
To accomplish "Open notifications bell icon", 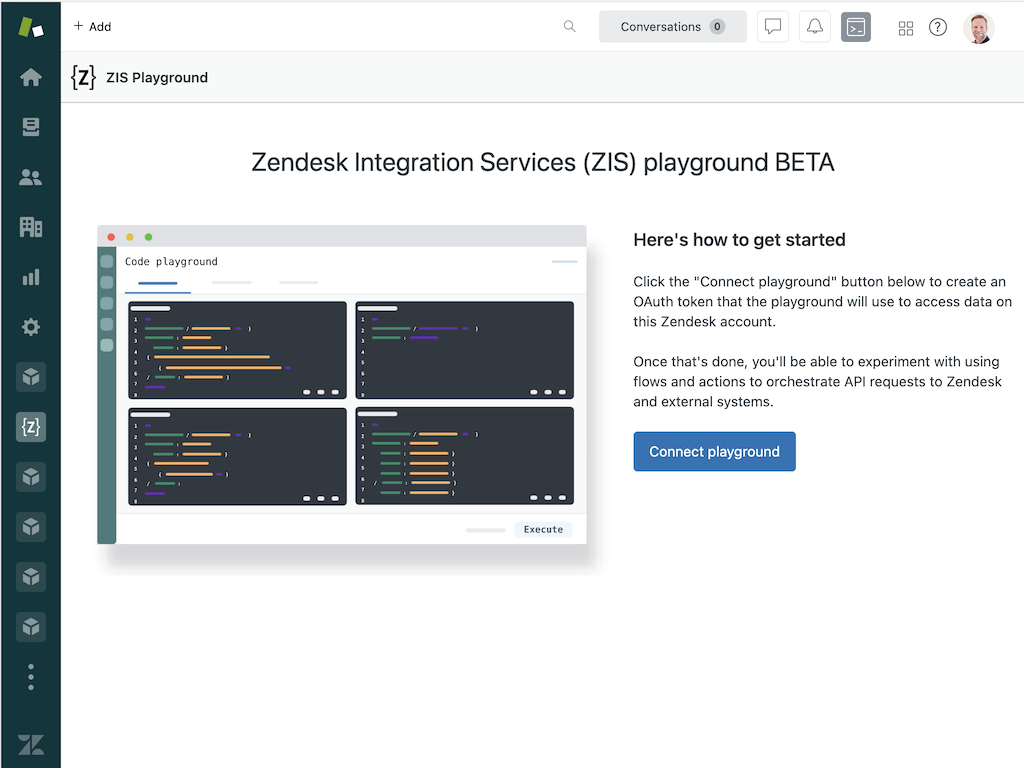I will (x=815, y=27).
